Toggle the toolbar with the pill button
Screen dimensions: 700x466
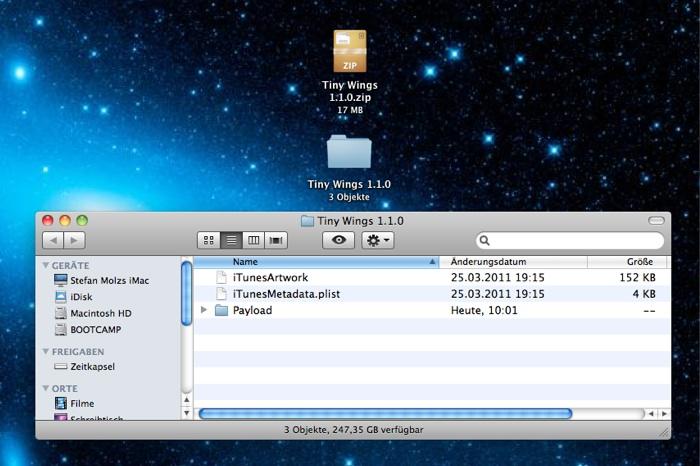656,221
